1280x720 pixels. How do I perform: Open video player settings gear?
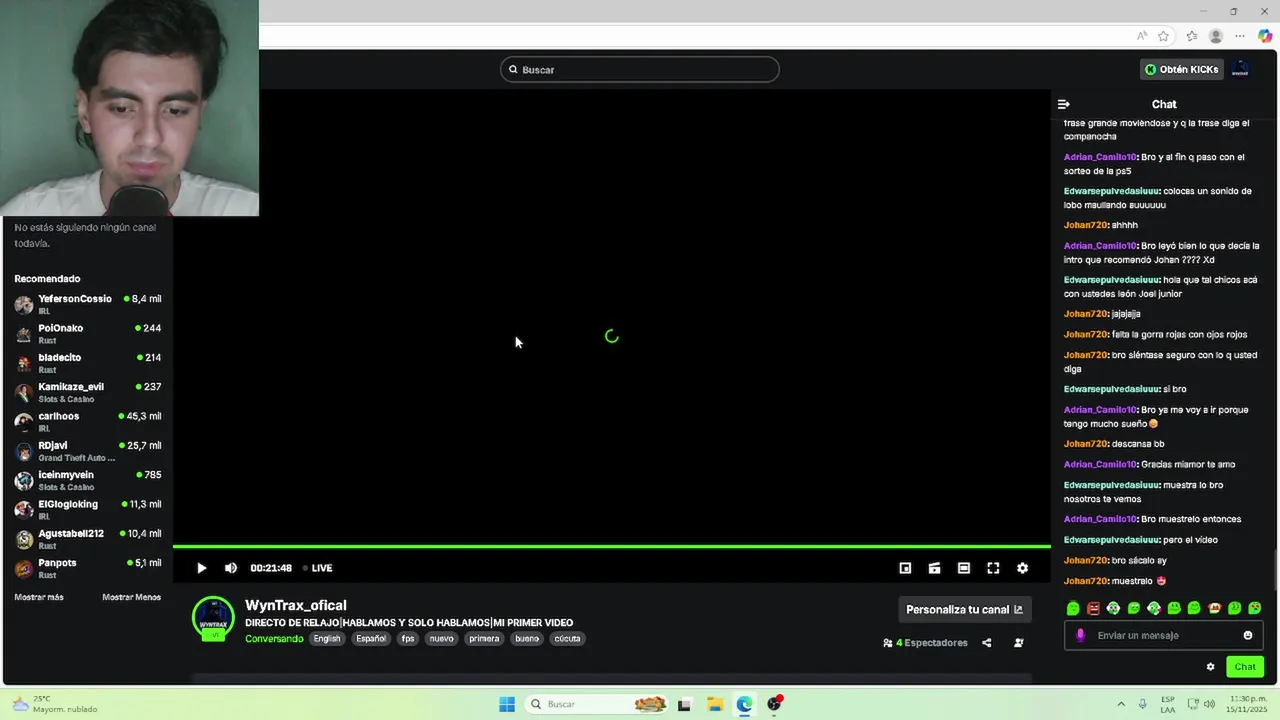1022,568
